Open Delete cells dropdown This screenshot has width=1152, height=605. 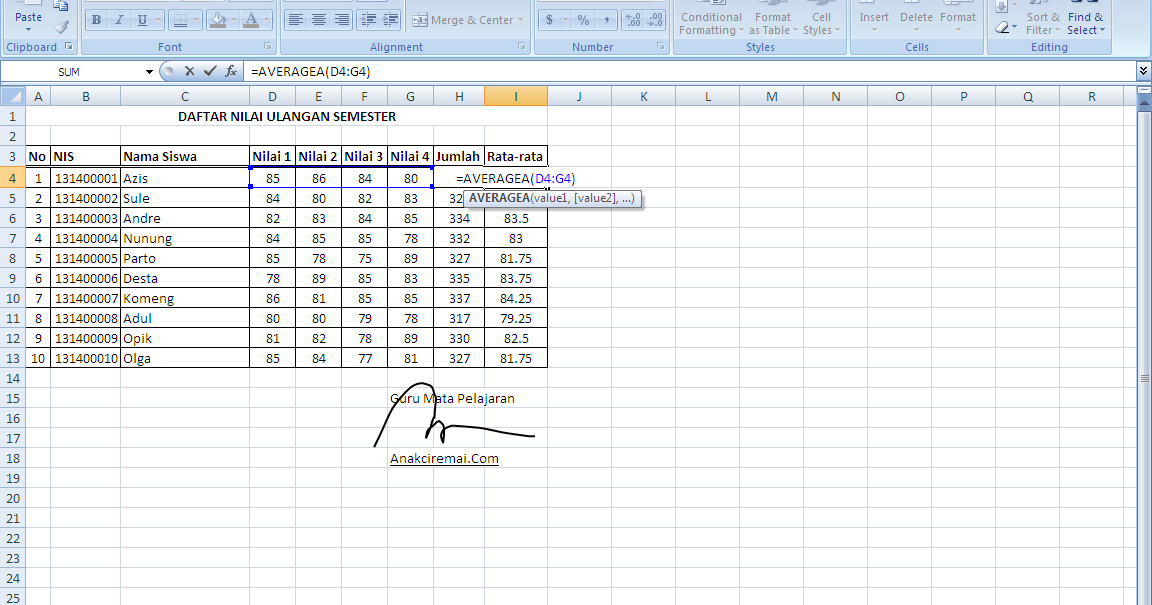tap(916, 30)
